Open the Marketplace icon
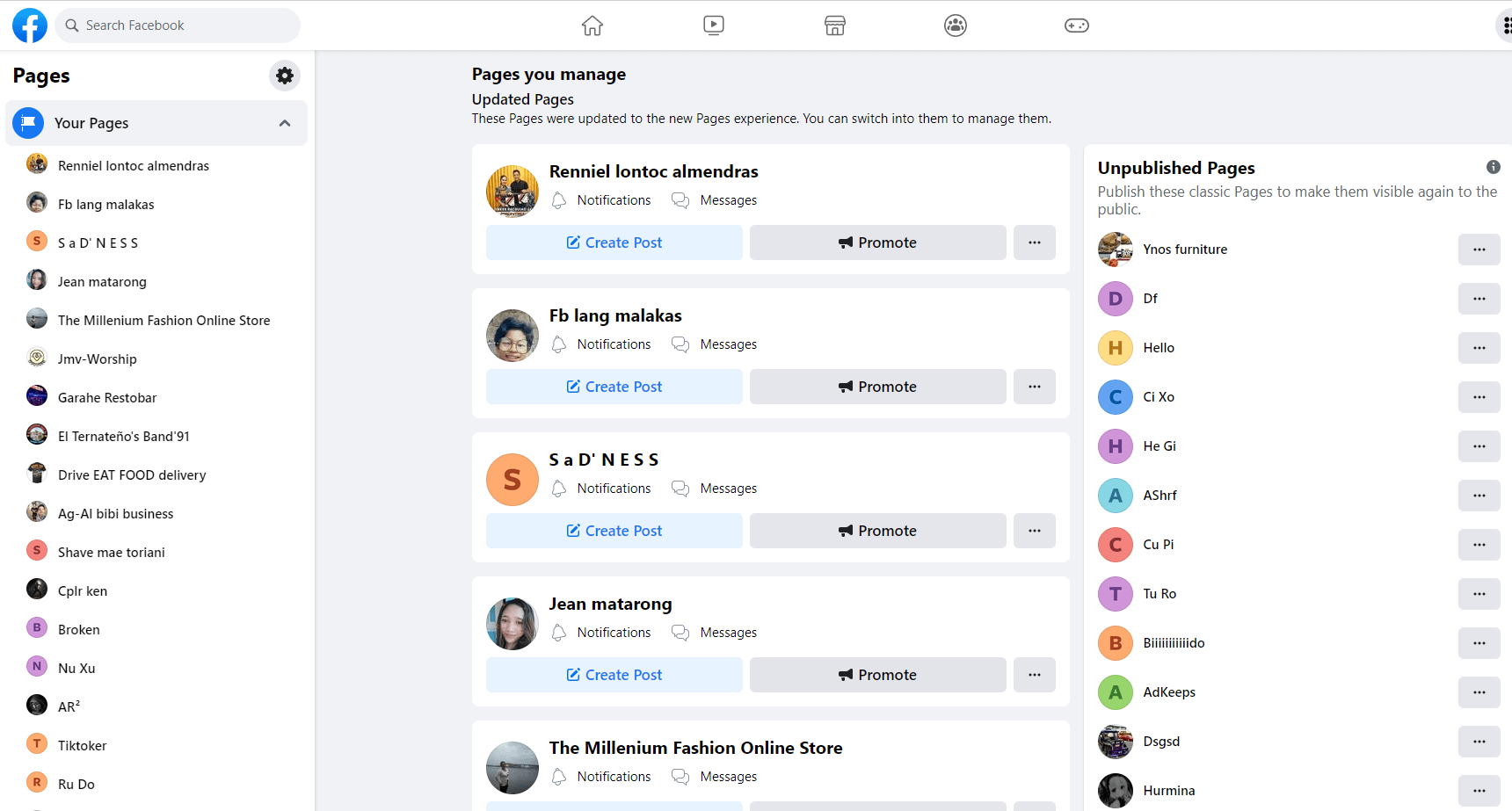1512x811 pixels. tap(835, 25)
